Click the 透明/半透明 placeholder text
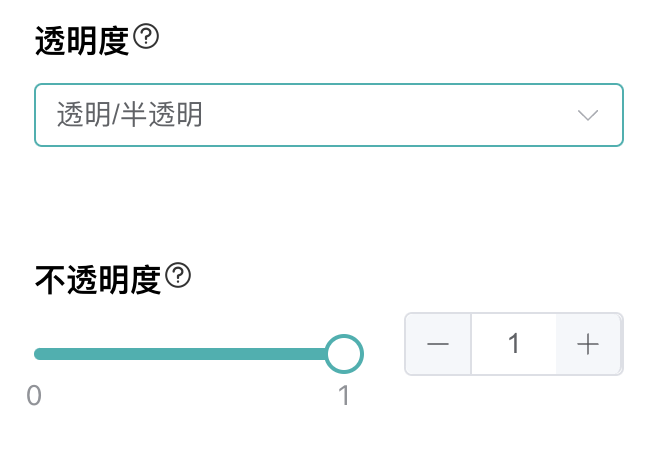The image size is (672, 456). (130, 115)
